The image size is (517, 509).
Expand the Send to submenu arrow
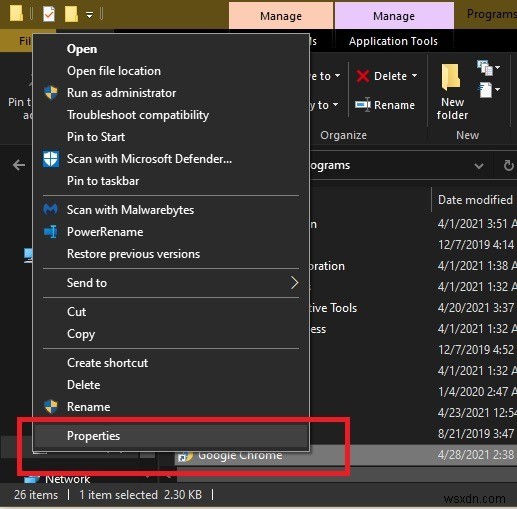[294, 283]
